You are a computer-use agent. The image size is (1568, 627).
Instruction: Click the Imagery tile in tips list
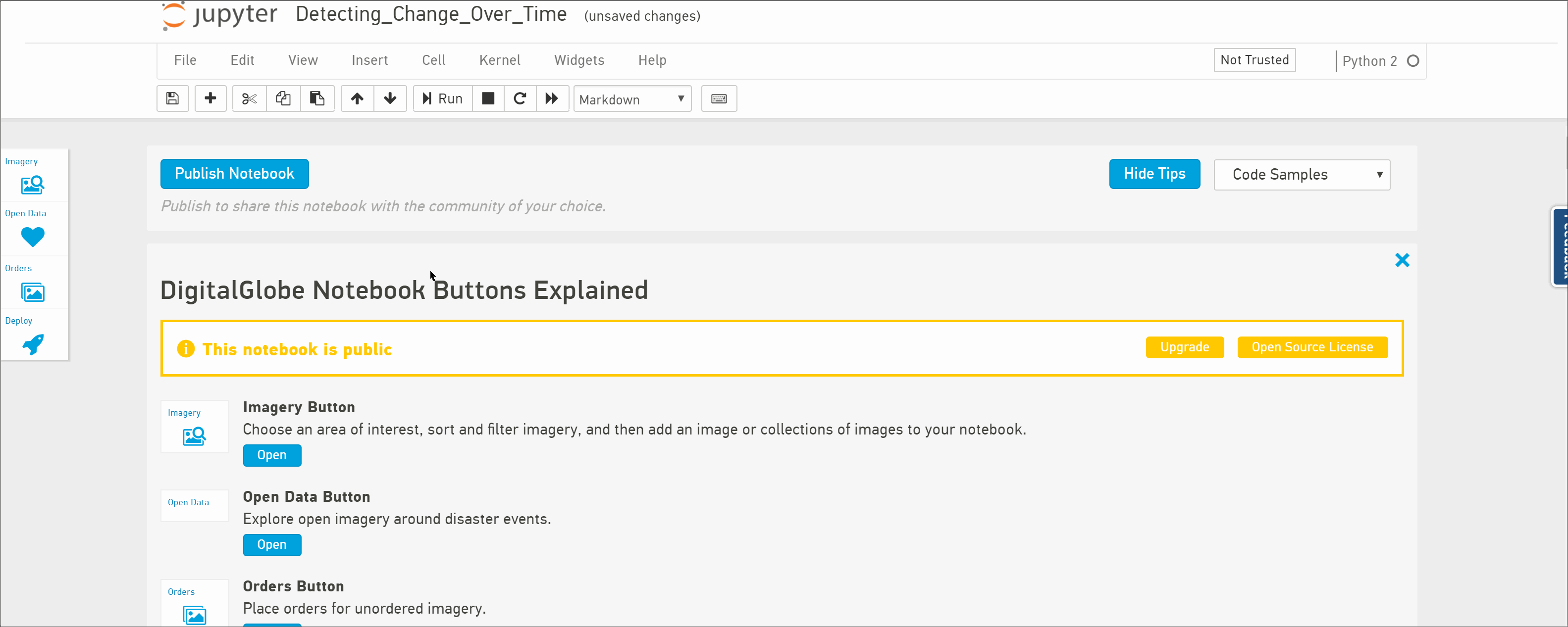pyautogui.click(x=195, y=426)
